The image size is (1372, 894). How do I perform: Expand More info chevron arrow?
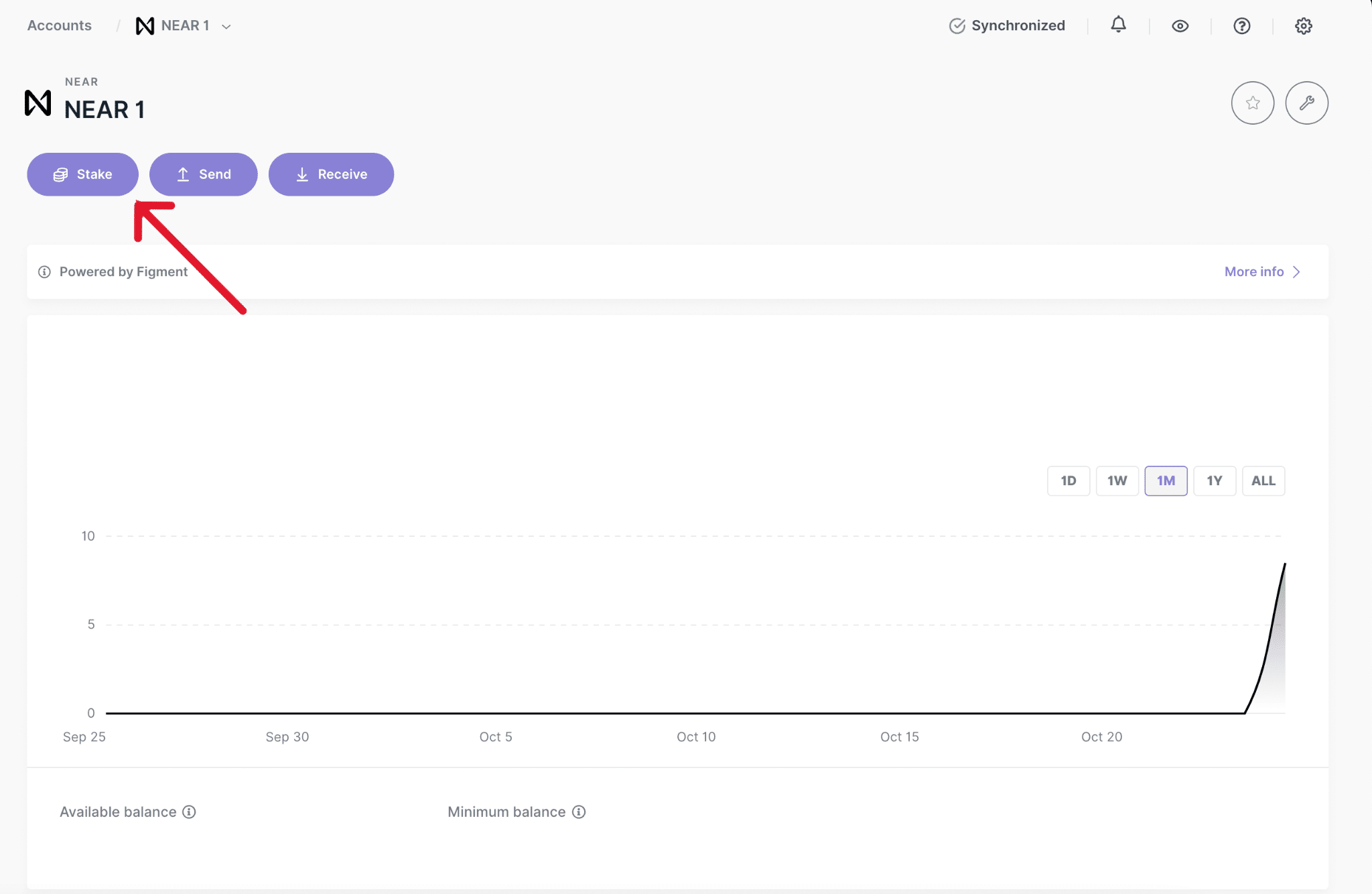pos(1296,272)
